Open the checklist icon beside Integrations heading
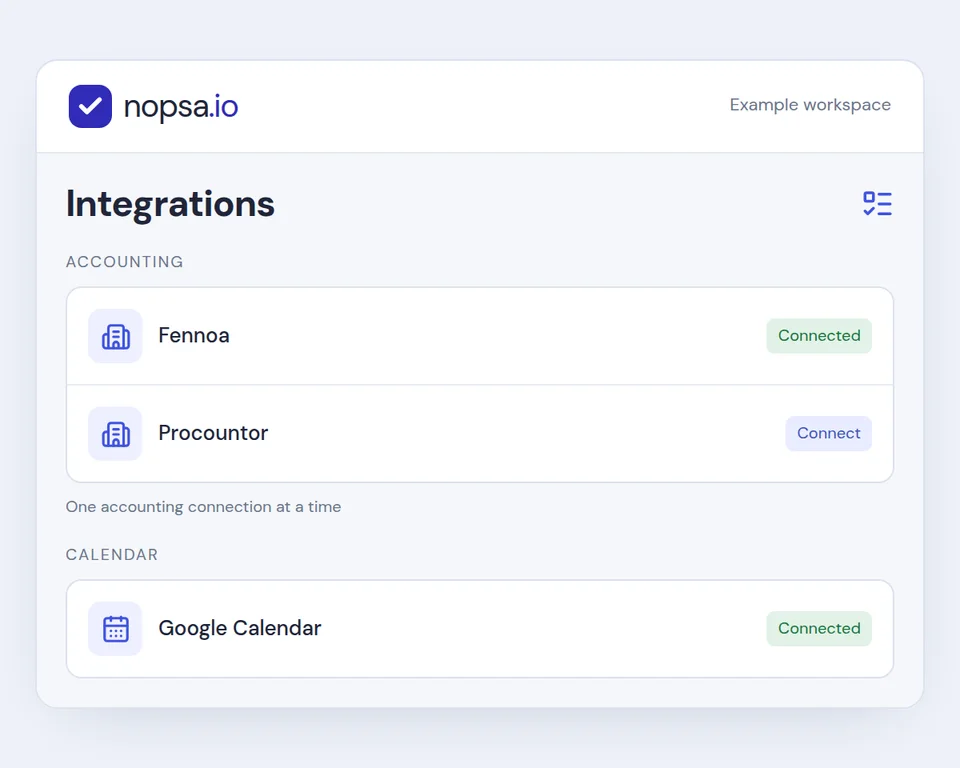The width and height of the screenshot is (960, 768). pyautogui.click(x=877, y=203)
